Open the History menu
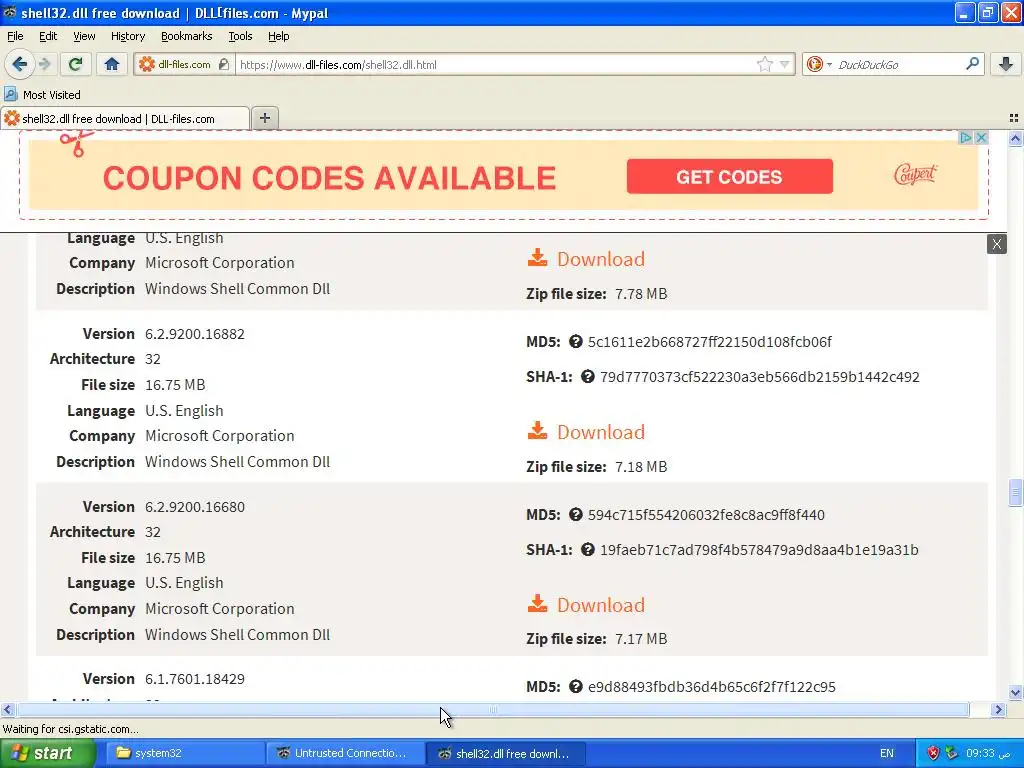Viewport: 1024px width, 768px height. 127,36
